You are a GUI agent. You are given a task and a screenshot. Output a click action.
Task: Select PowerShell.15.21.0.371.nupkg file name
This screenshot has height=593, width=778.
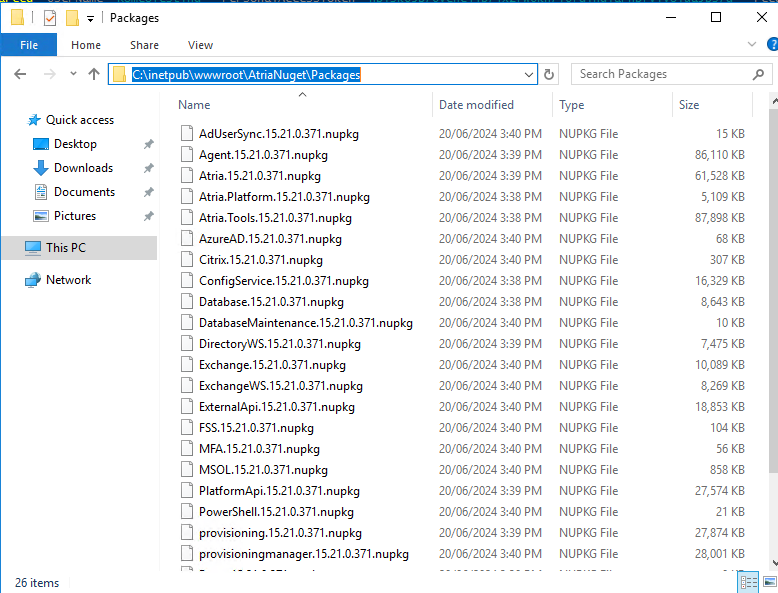pos(276,512)
